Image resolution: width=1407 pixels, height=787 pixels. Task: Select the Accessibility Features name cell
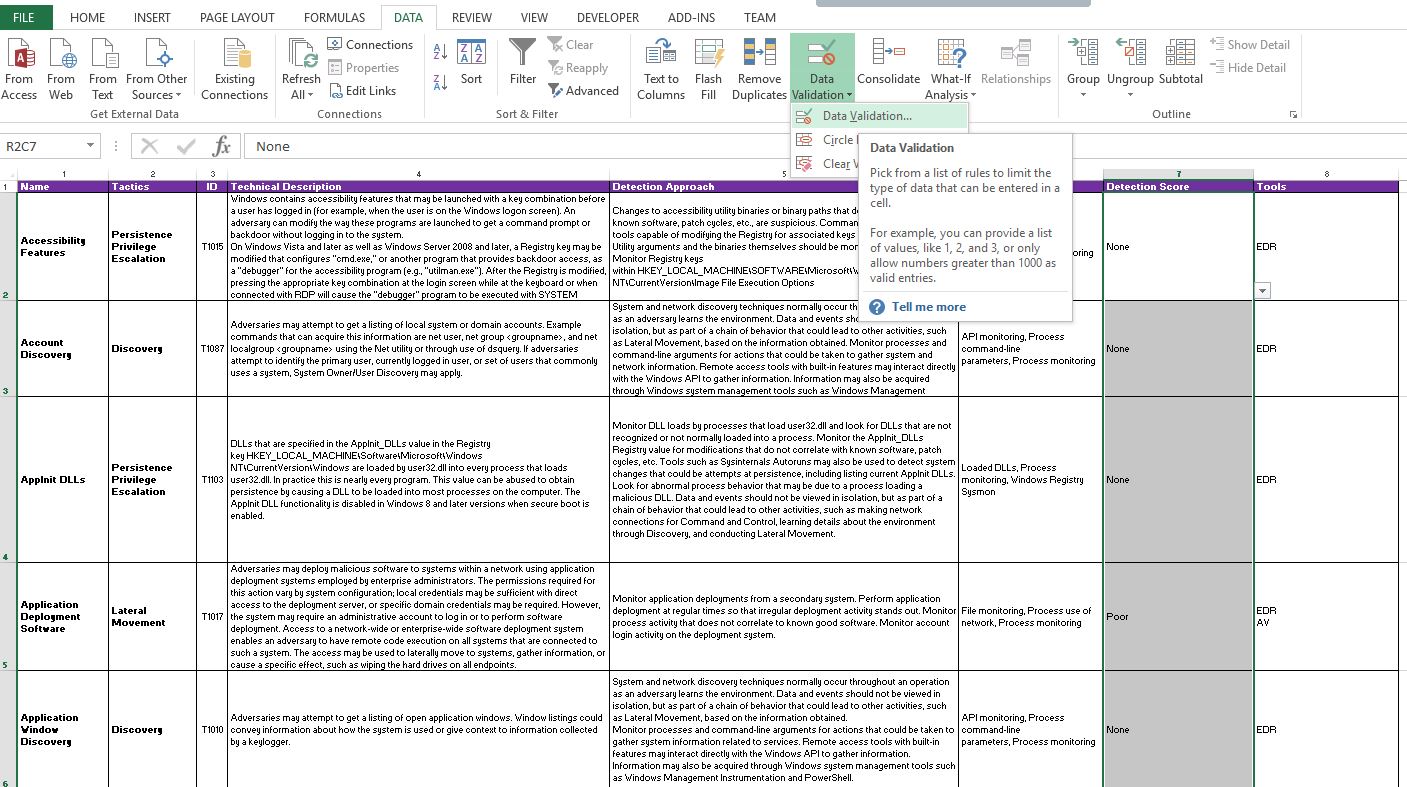coord(63,247)
